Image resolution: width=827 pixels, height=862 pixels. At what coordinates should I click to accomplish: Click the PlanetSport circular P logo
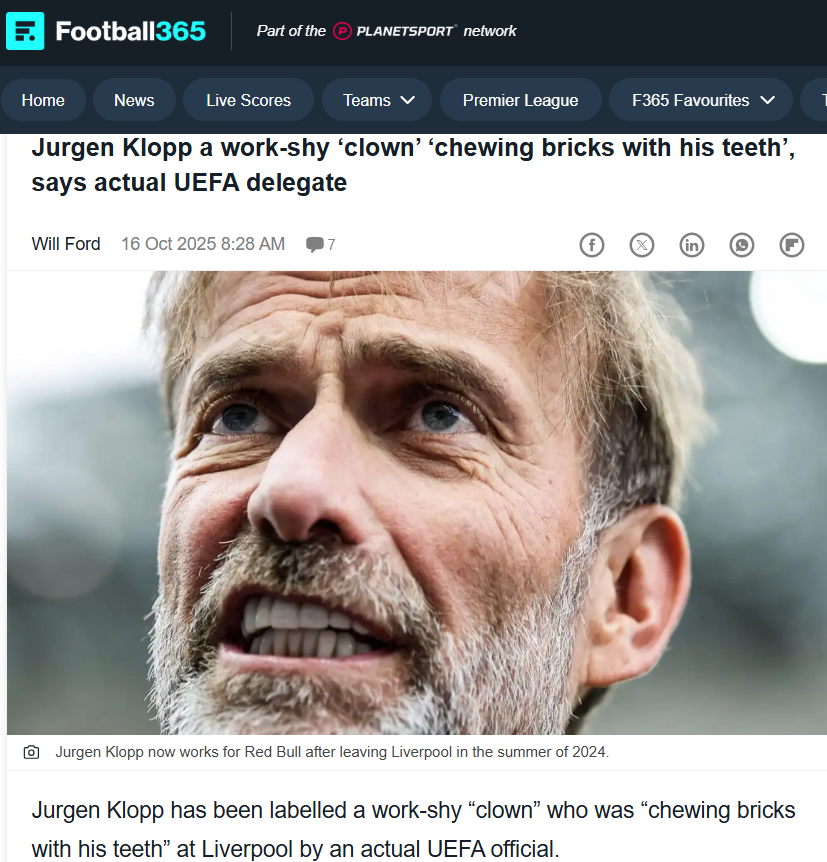pyautogui.click(x=342, y=31)
